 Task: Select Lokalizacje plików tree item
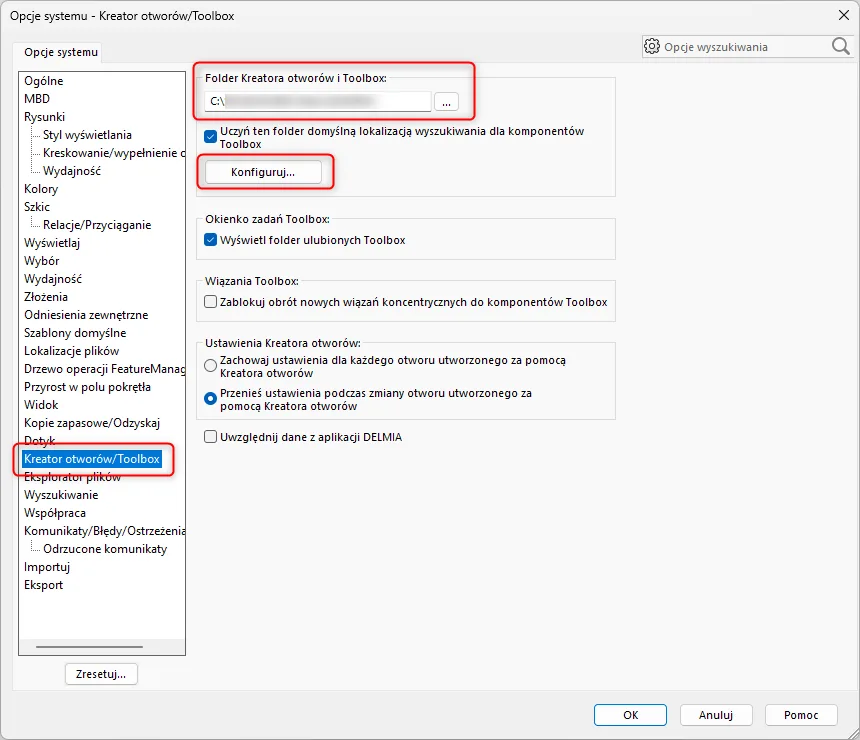[72, 351]
